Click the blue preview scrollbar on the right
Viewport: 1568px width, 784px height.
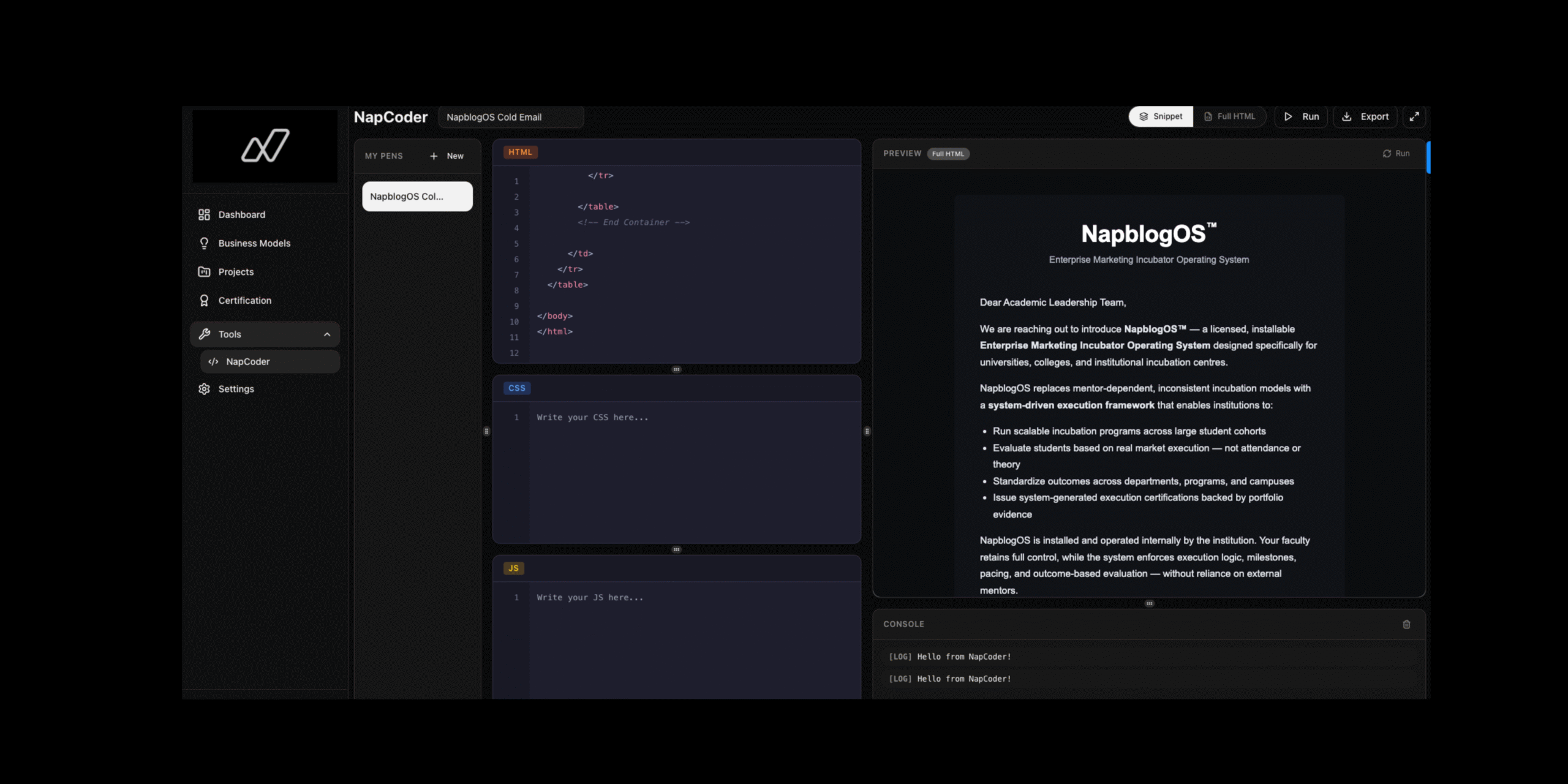click(1429, 157)
